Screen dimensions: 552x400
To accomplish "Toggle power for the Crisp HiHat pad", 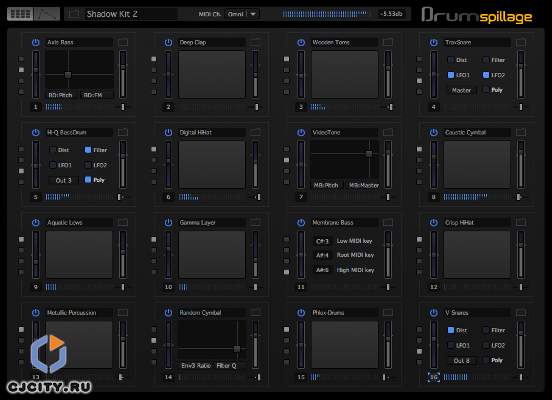I will (x=434, y=223).
